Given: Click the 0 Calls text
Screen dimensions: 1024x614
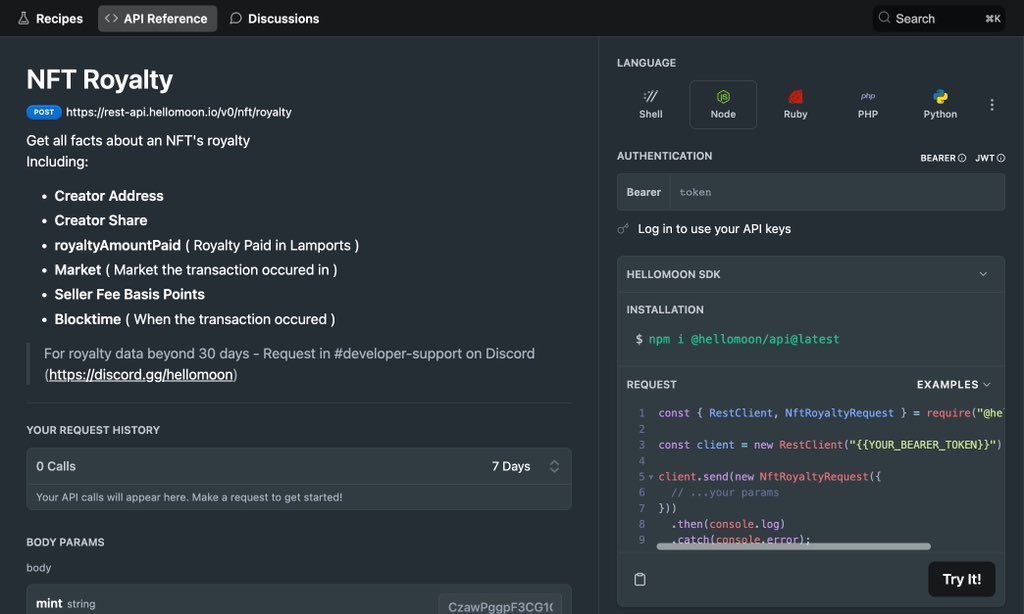Looking at the screenshot, I should click(56, 466).
